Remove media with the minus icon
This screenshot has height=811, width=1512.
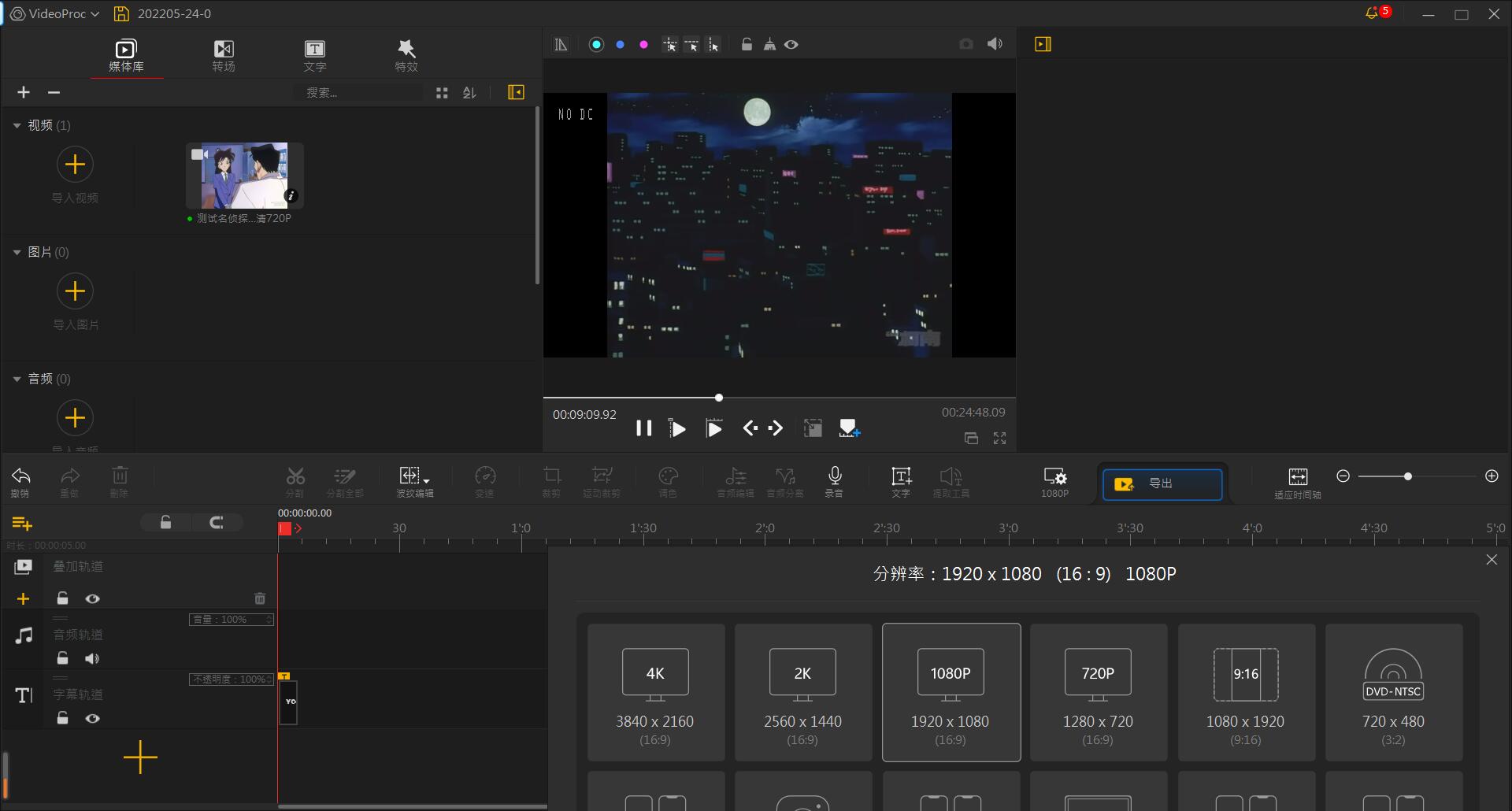pyautogui.click(x=54, y=92)
